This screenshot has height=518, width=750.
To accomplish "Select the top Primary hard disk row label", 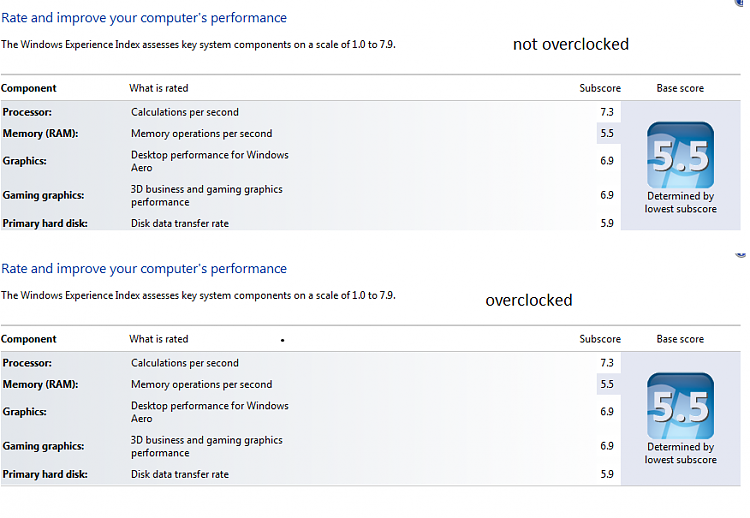I will 45,223.
